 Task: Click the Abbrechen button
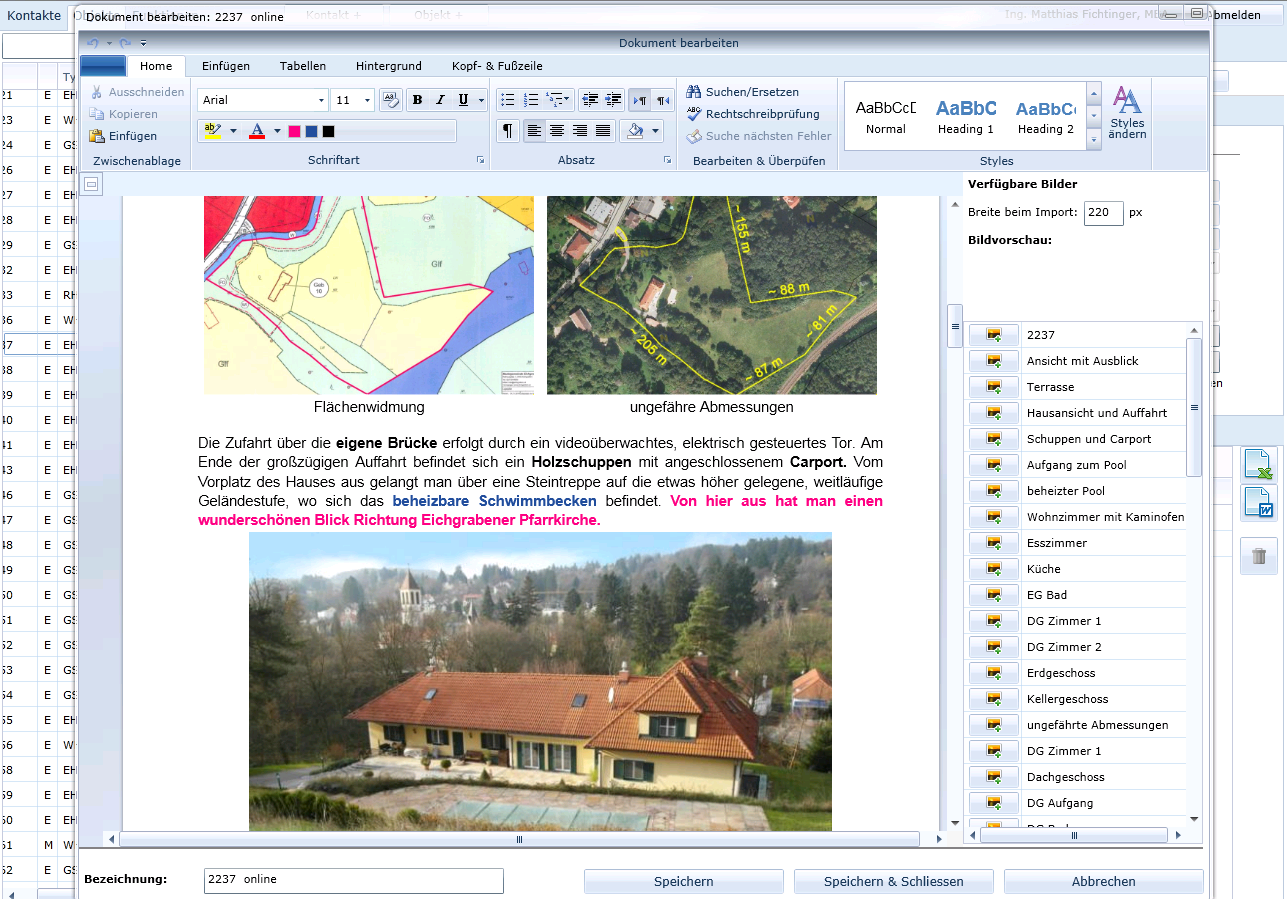1104,881
